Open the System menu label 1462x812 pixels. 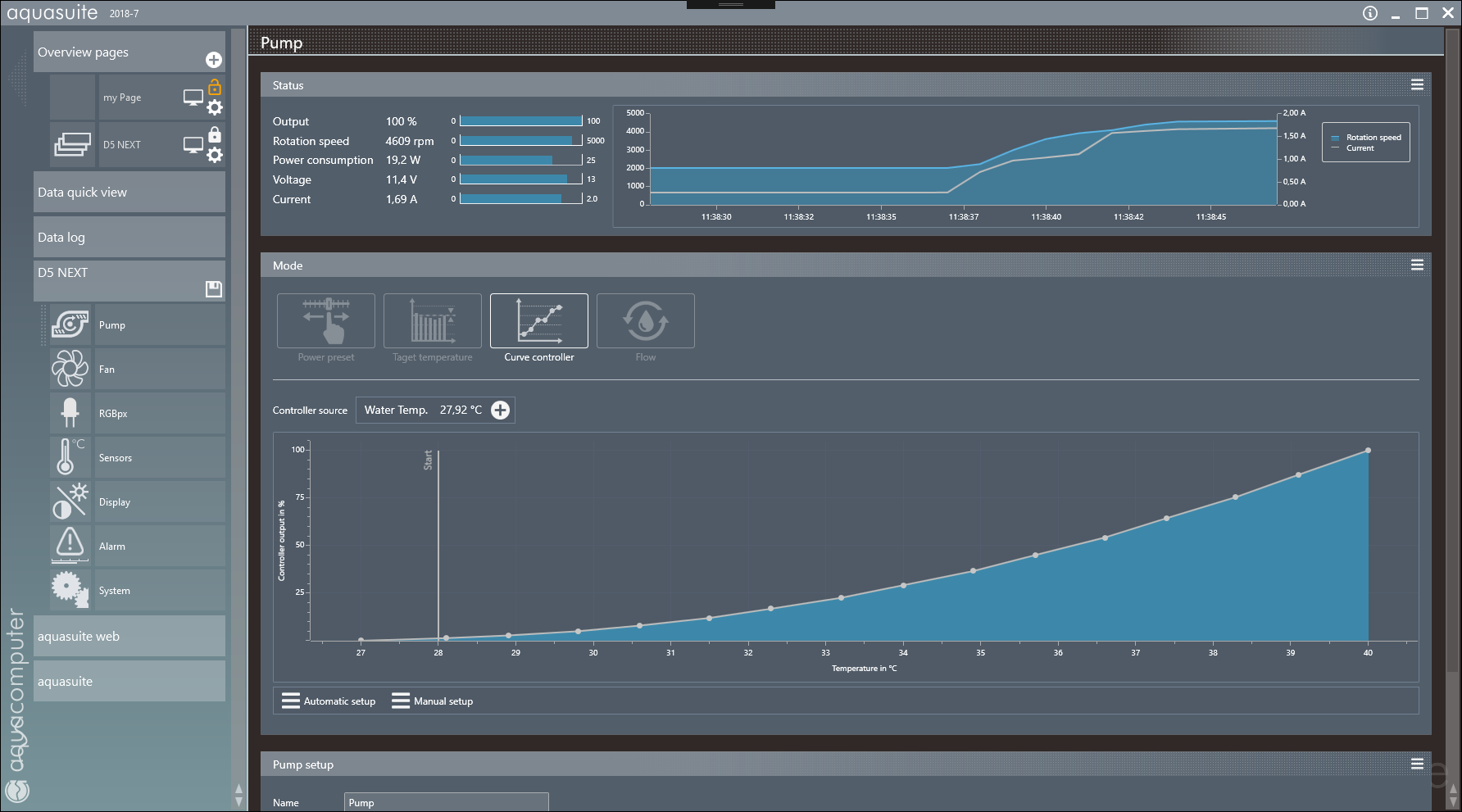(x=115, y=591)
